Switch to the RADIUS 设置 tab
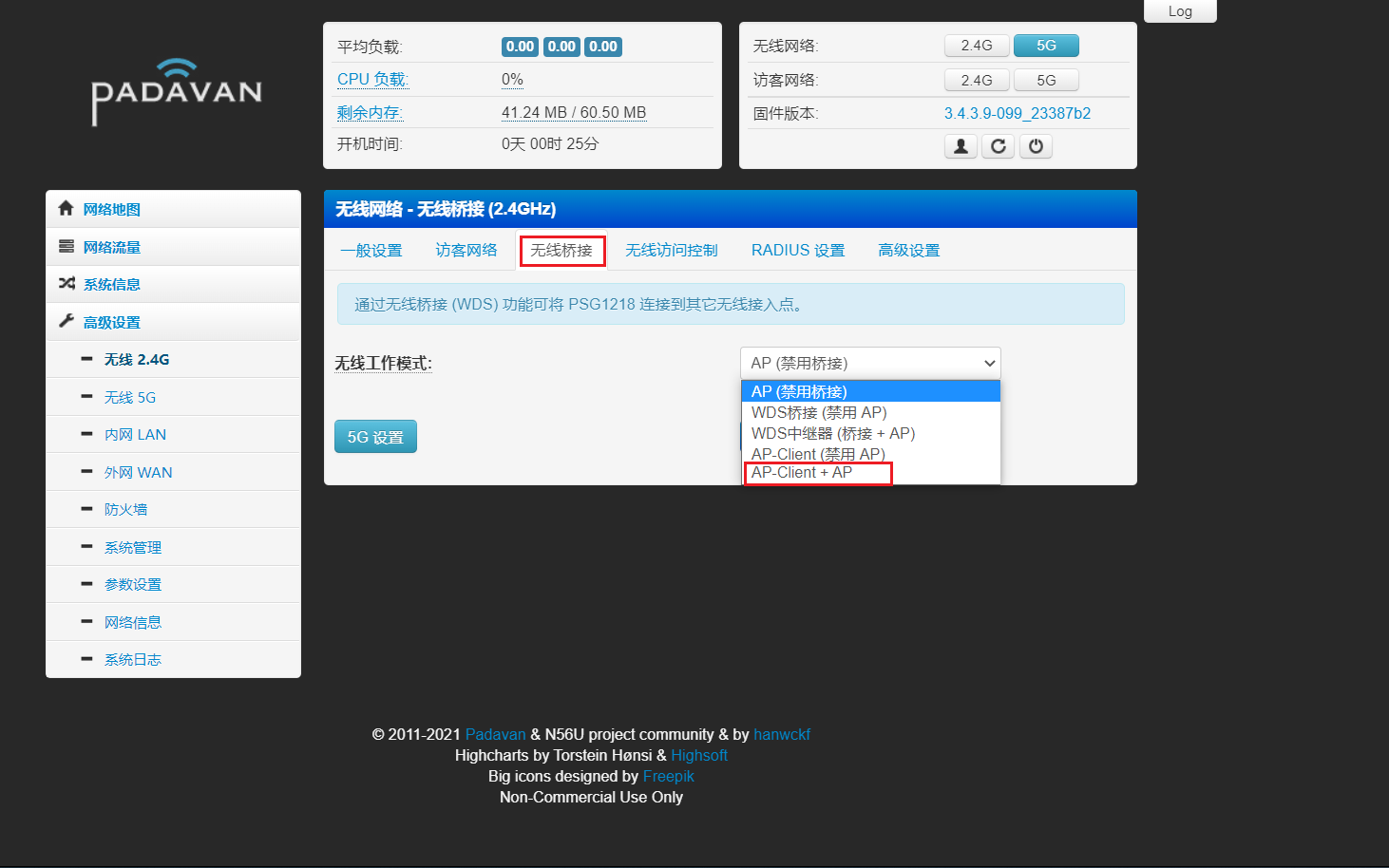The image size is (1389, 868). pos(797,251)
